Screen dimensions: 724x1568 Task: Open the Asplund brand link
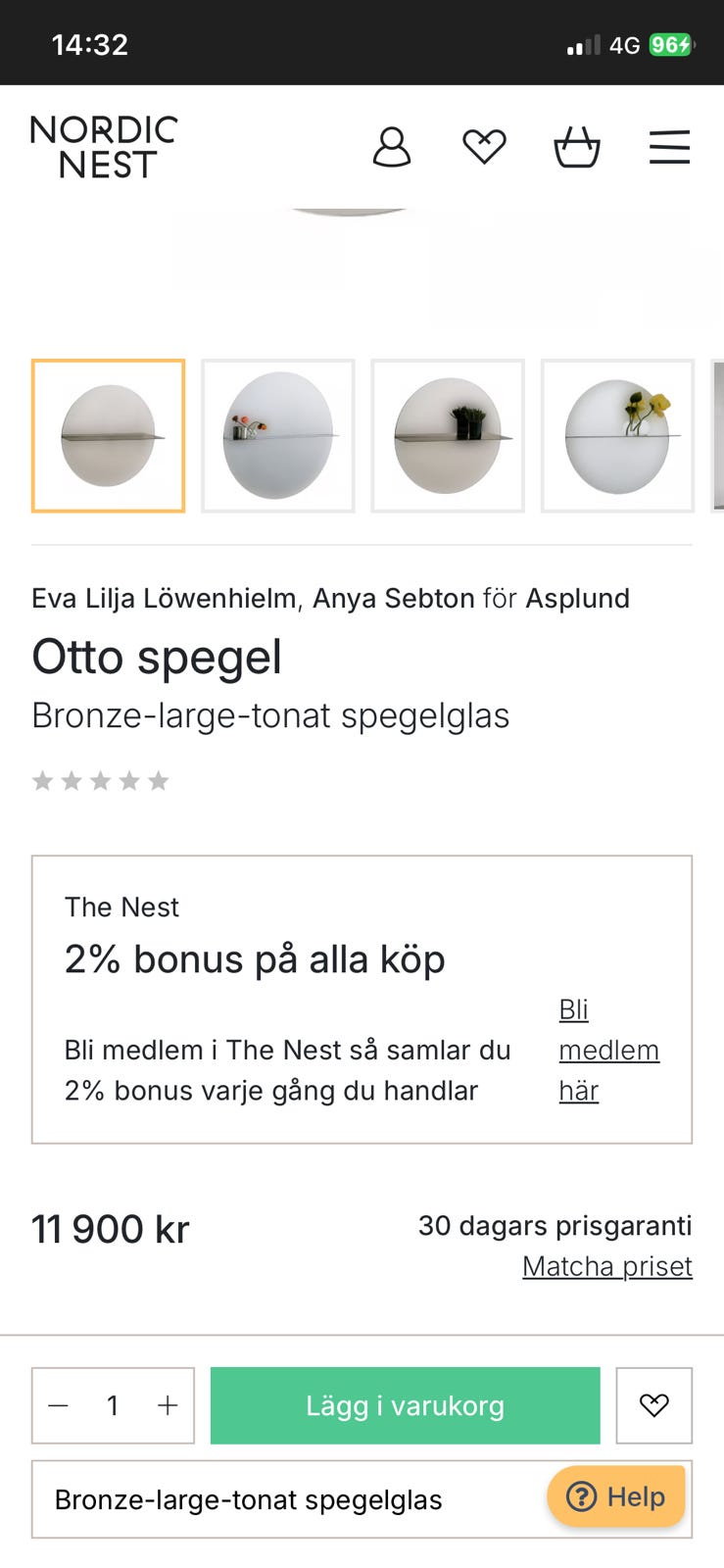577,598
